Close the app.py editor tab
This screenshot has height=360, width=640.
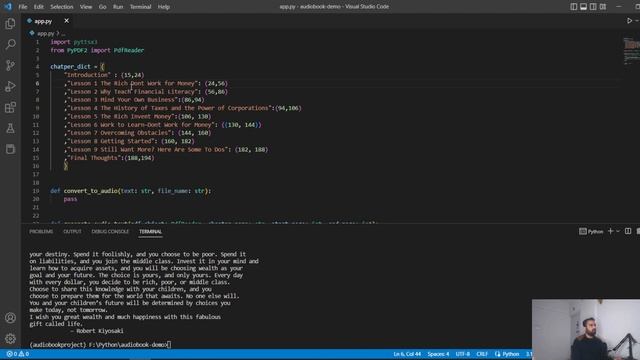click(67, 20)
